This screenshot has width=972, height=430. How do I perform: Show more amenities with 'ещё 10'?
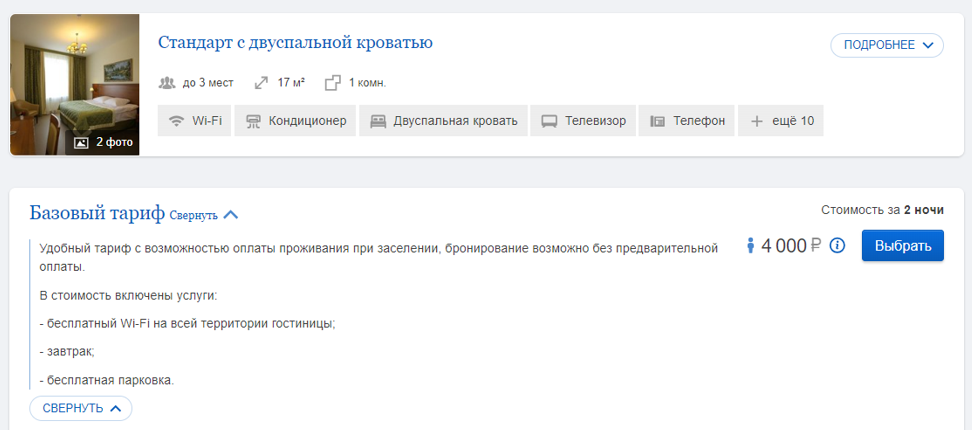781,121
